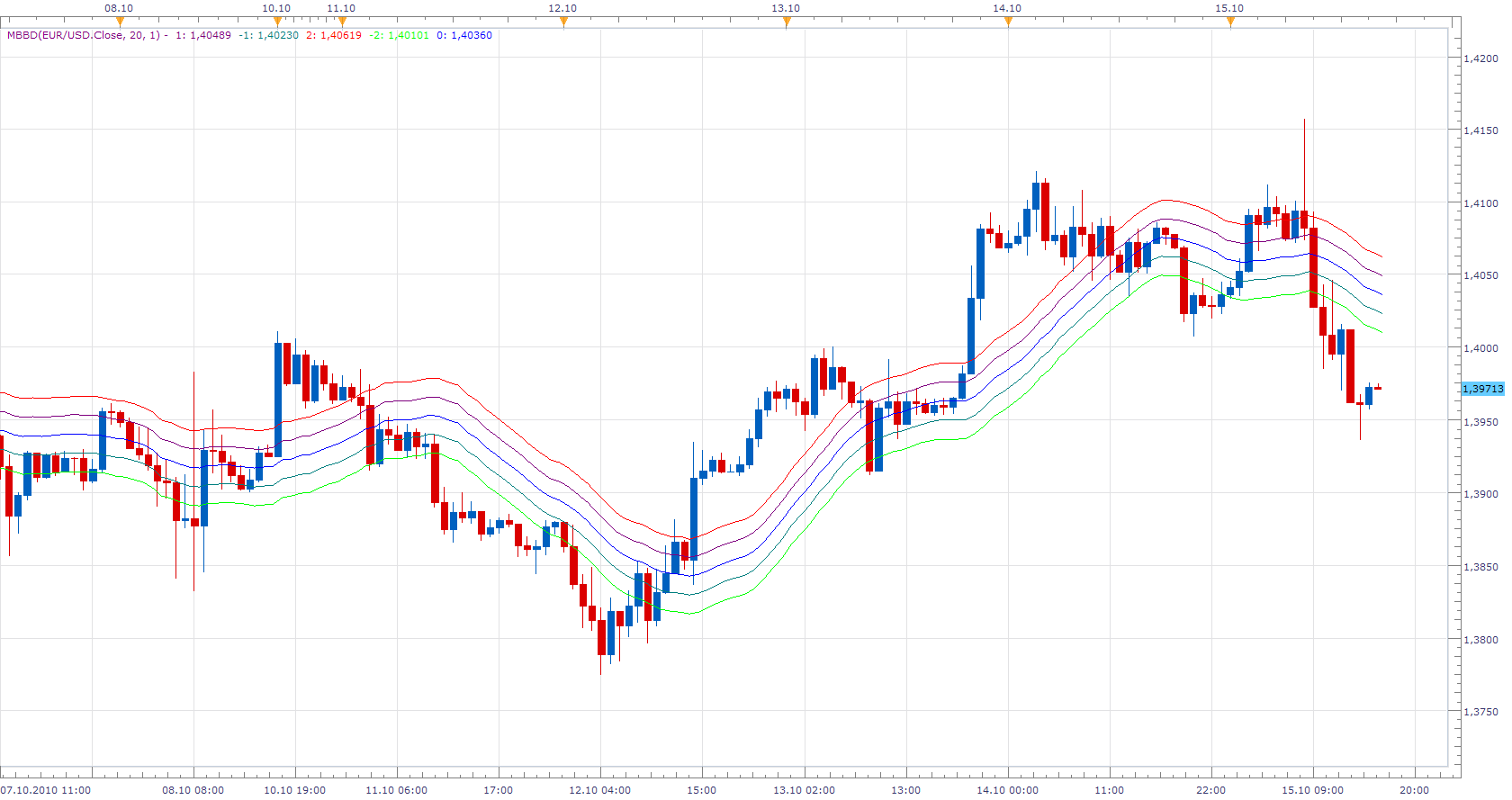Click the teal '-1: 1,40230' band value
This screenshot has height=800, width=1512.
click(268, 35)
